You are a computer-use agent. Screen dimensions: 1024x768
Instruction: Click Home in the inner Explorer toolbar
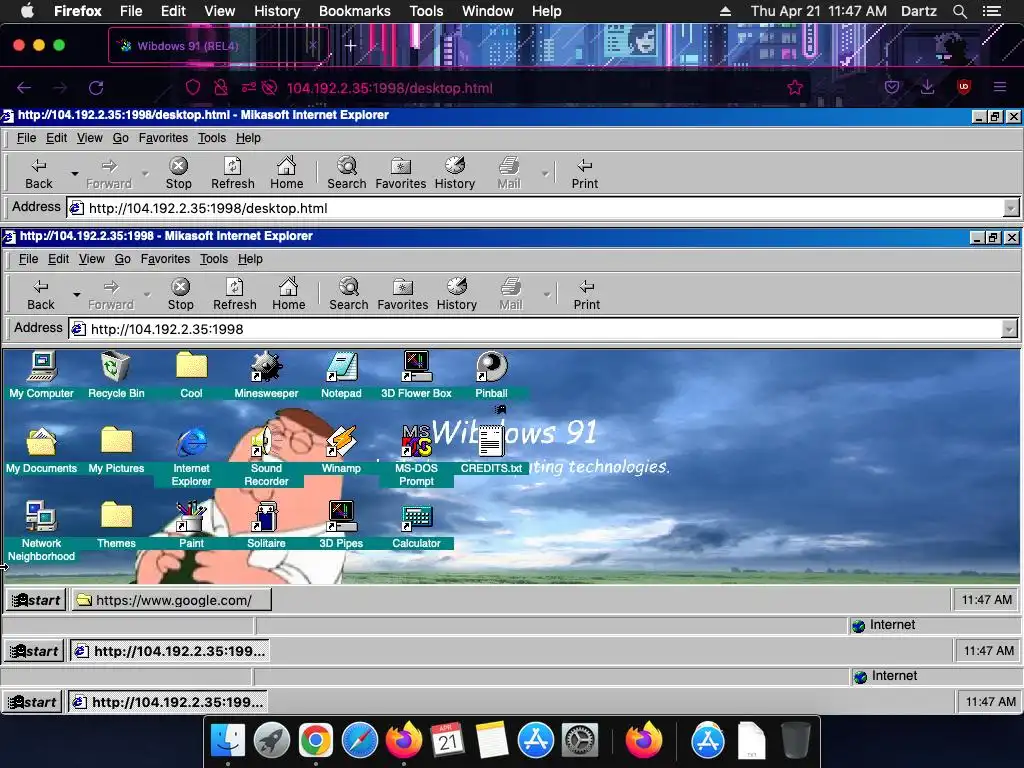[289, 294]
